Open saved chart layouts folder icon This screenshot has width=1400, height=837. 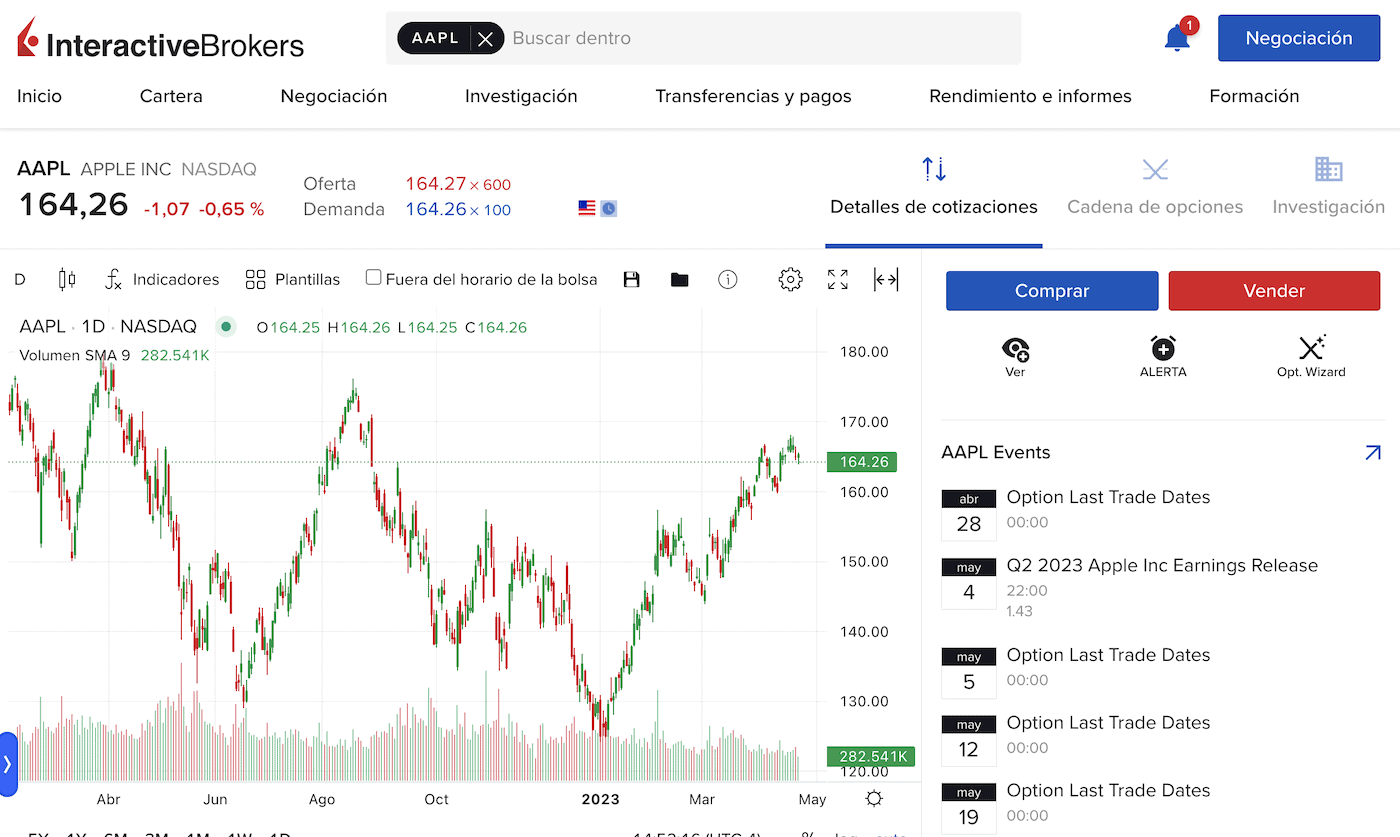point(680,280)
